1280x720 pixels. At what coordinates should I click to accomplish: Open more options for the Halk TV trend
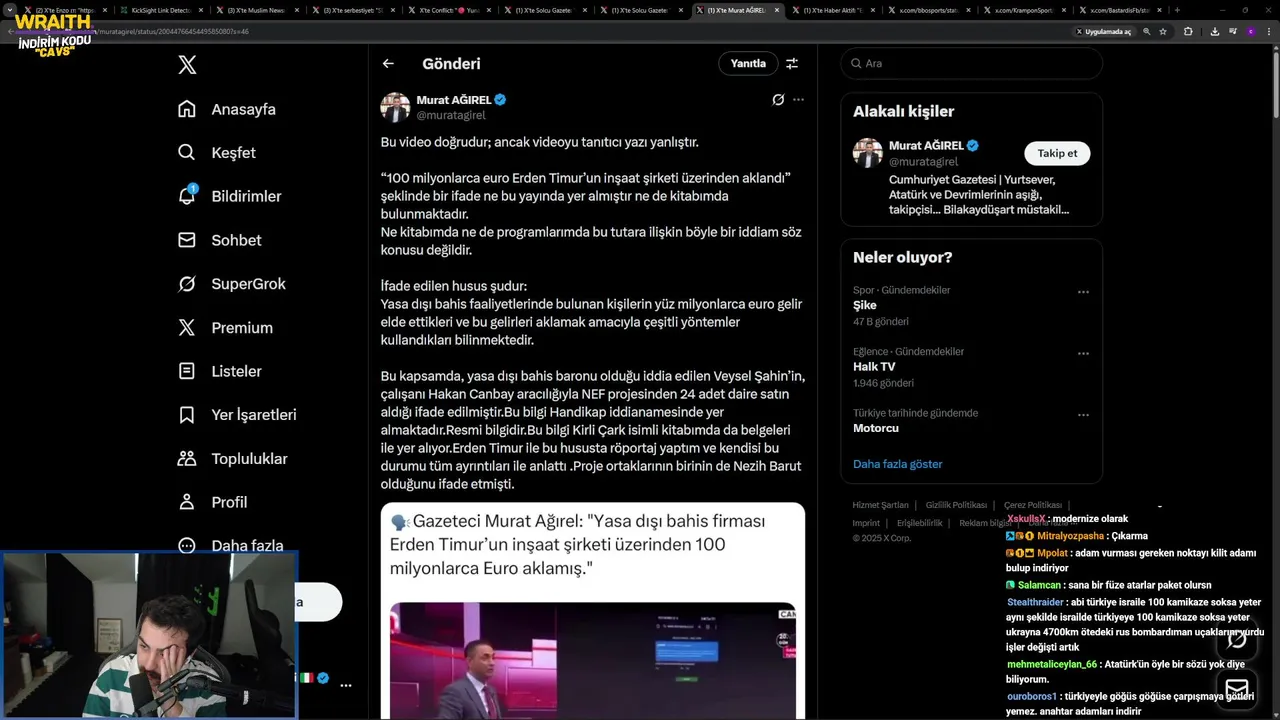click(1083, 353)
